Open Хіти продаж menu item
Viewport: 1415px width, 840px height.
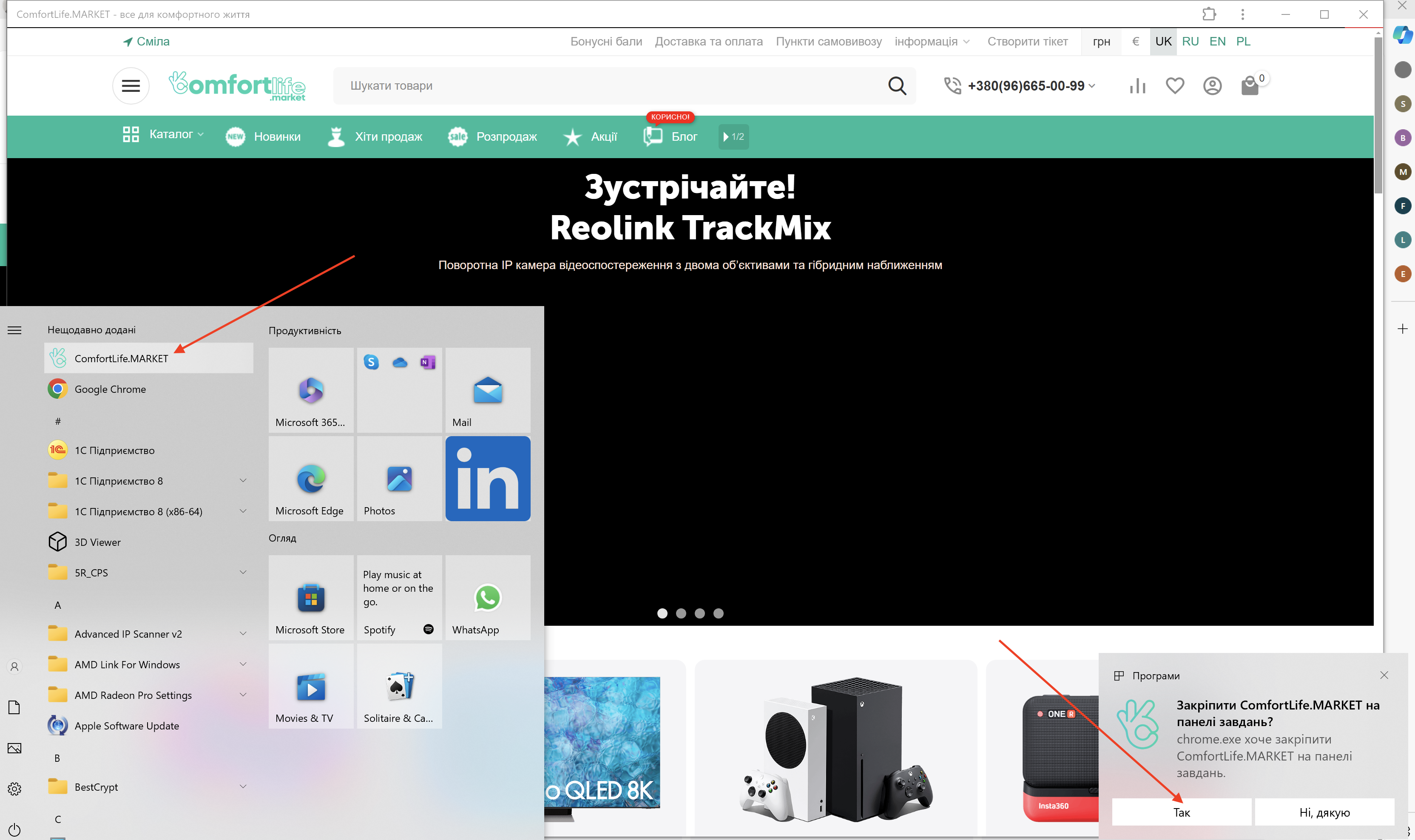click(375, 136)
